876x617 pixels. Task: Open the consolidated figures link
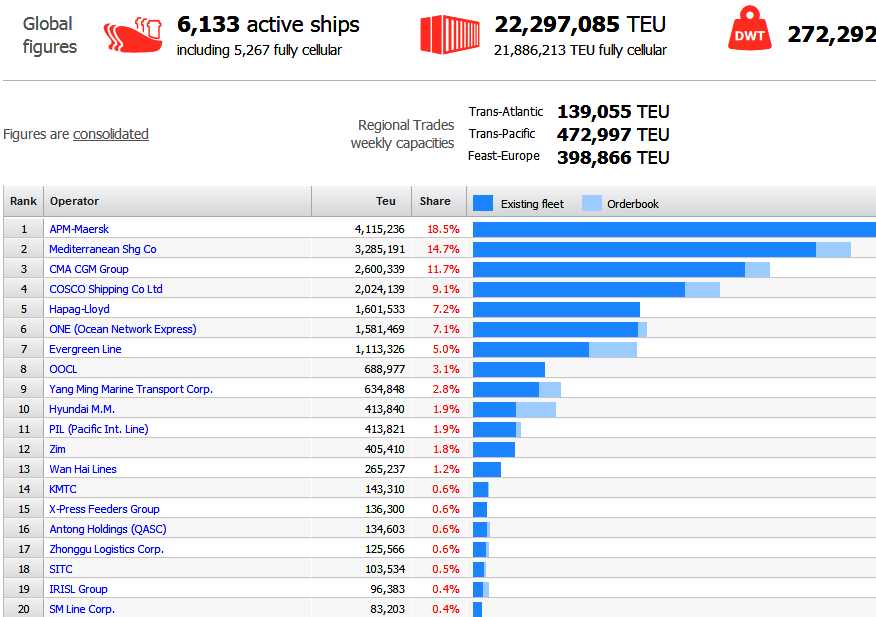click(111, 134)
